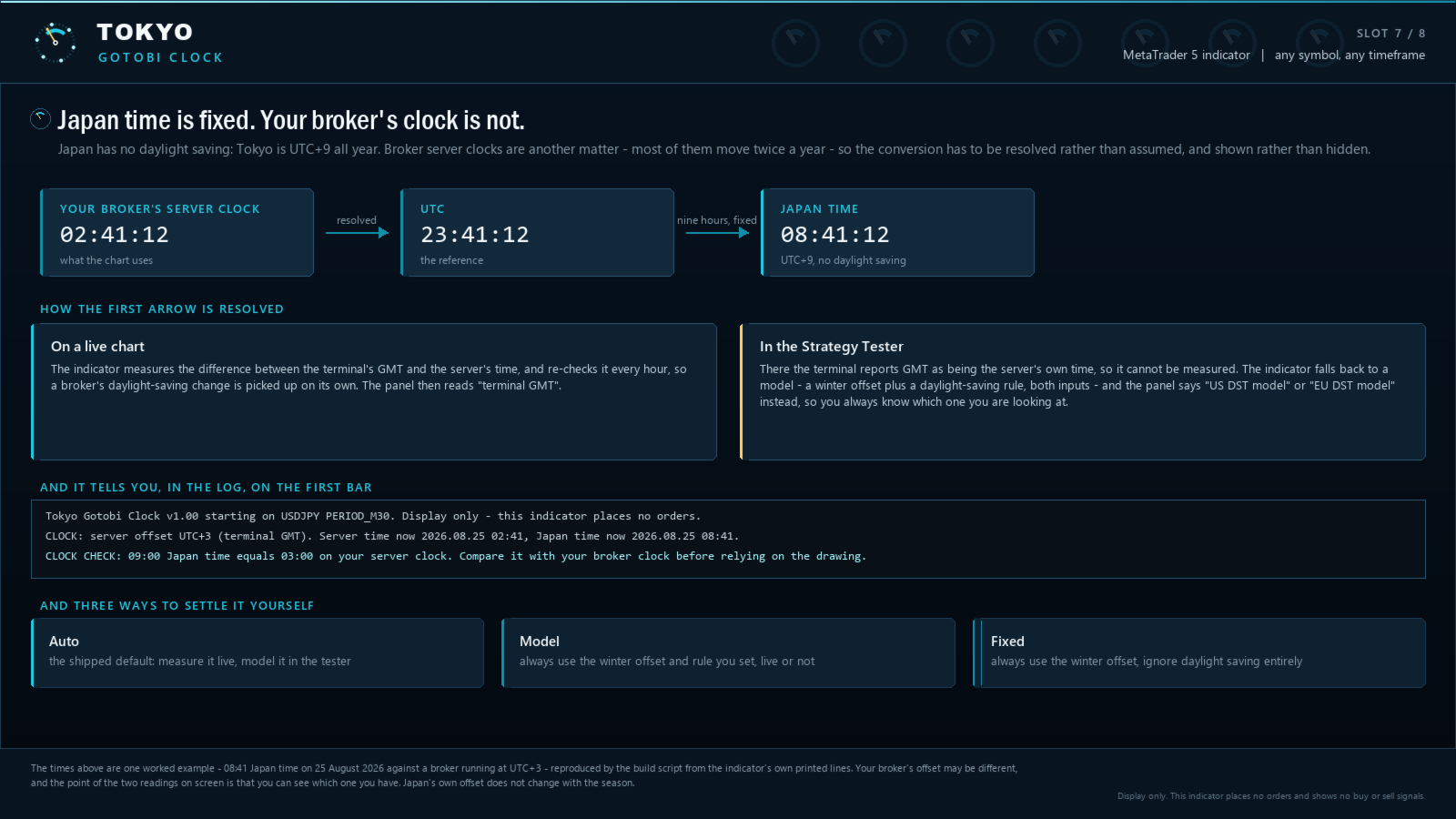The width and height of the screenshot is (1456, 819).
Task: Select the "Your Broker's Server Clock" time card
Action: pyautogui.click(x=177, y=232)
